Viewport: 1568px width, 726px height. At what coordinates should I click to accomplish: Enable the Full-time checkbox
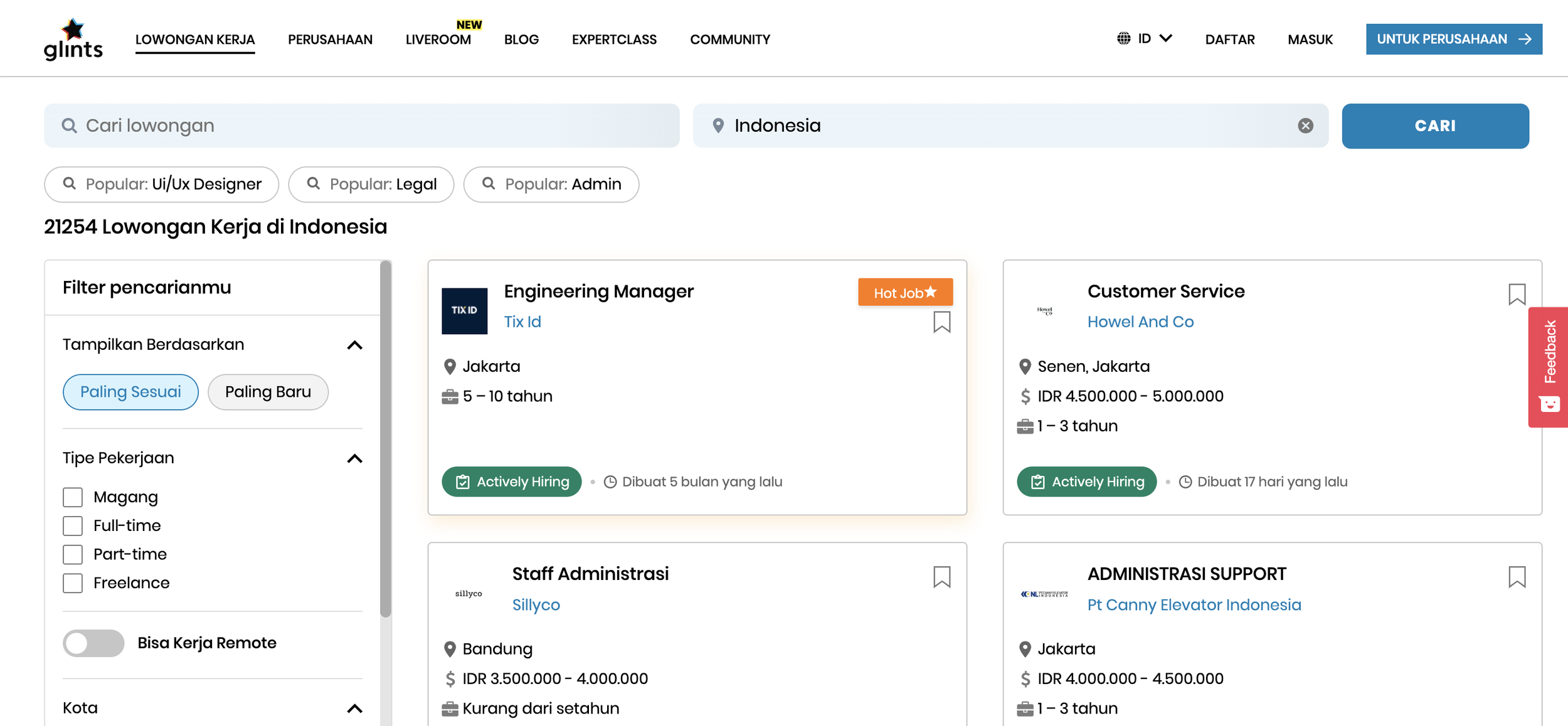click(x=73, y=526)
